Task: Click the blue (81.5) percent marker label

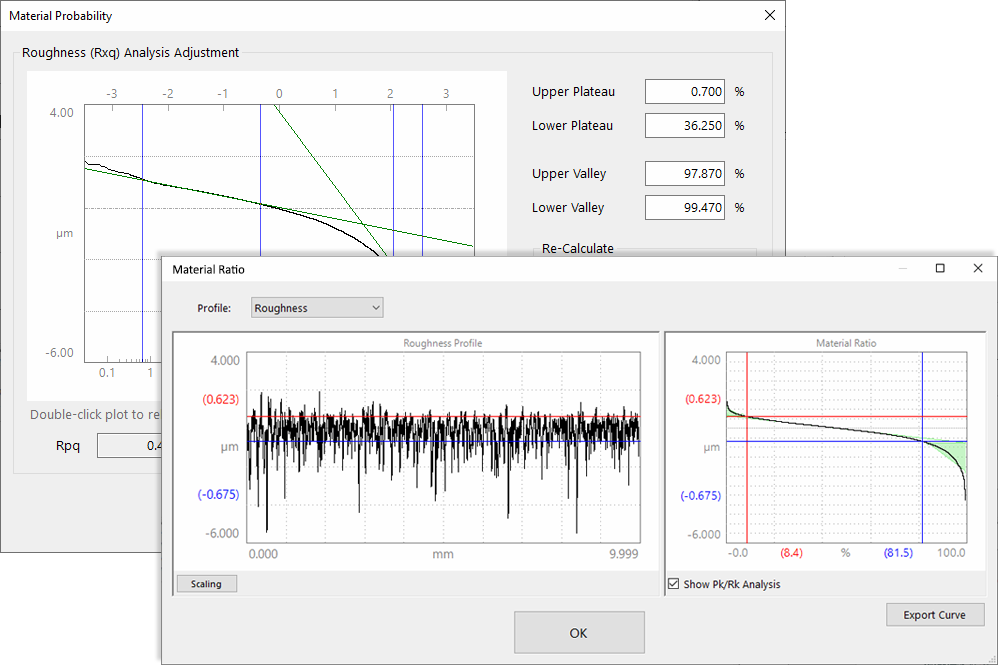Action: (898, 553)
